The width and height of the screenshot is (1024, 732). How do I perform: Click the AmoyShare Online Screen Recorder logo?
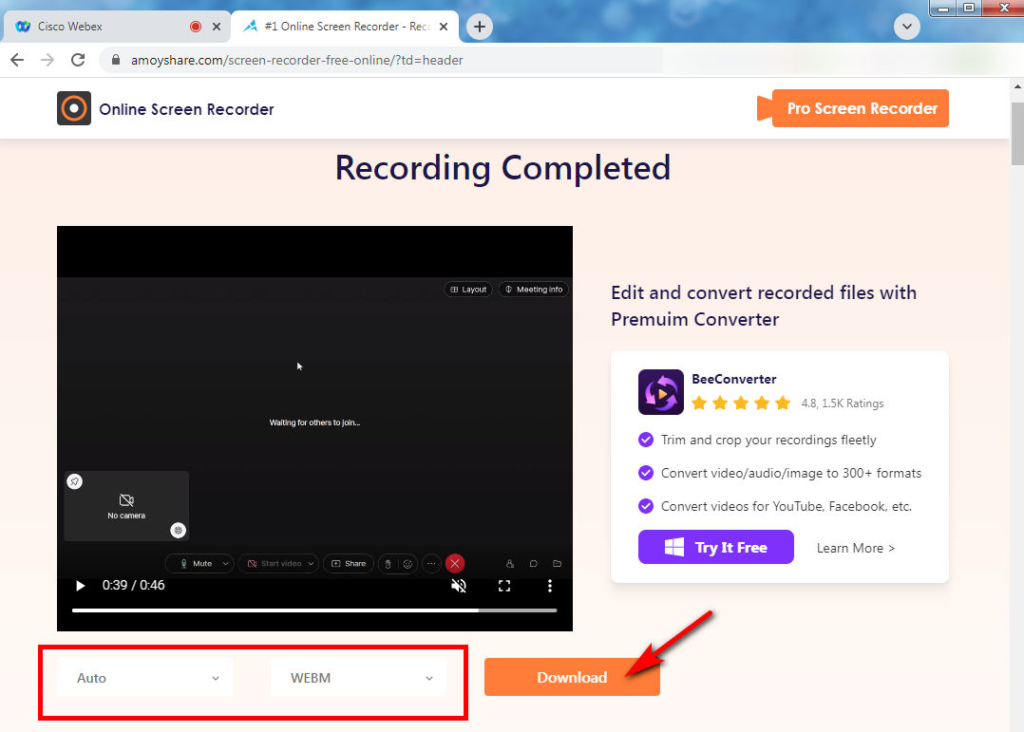click(x=74, y=108)
